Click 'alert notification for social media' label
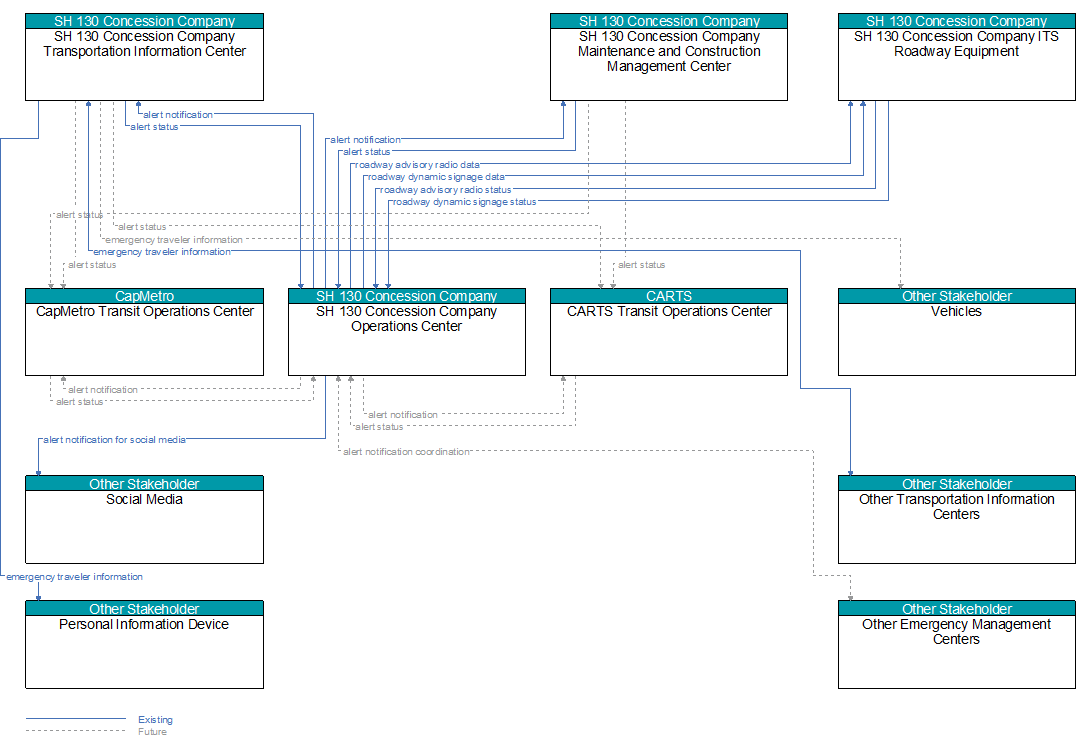Viewport: 1086px width, 750px height. pos(114,440)
